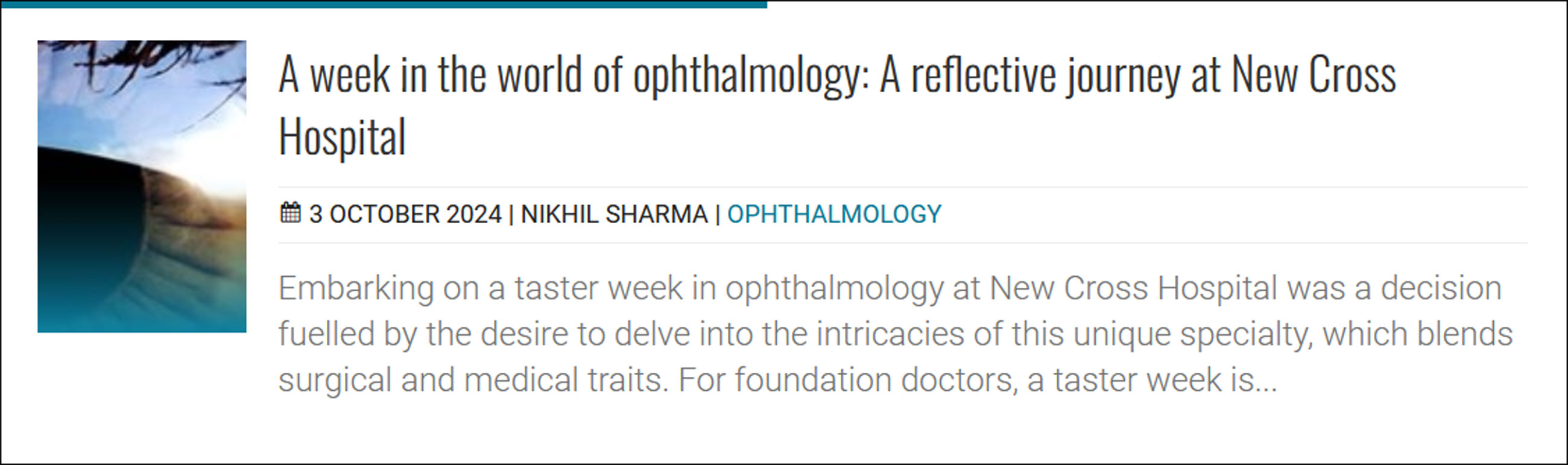Click the separator before the OPHTHALMOLOGY link

pyautogui.click(x=718, y=214)
